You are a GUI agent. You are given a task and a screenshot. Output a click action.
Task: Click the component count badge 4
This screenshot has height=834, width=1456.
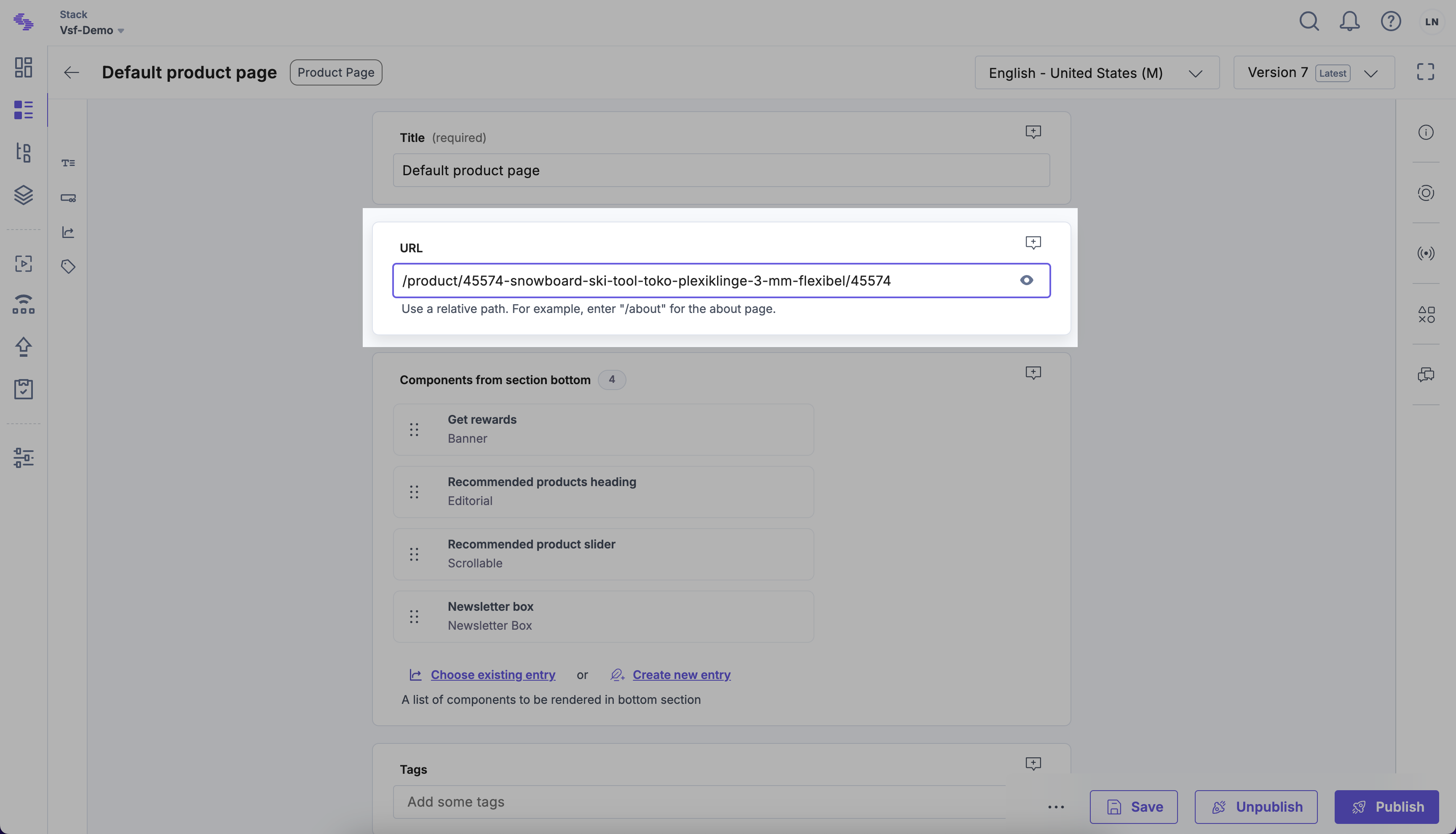[612, 380]
